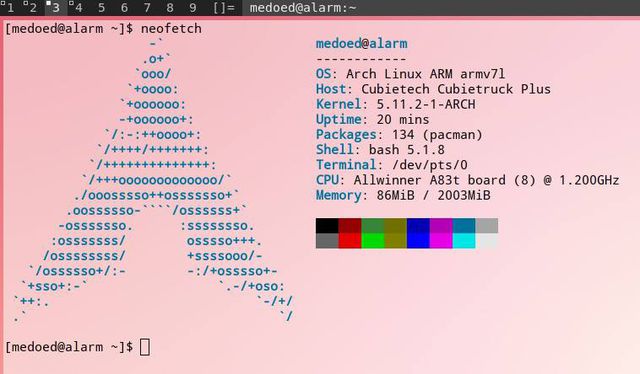Viewport: 640px width, 374px height.
Task: Click the 'OS: Arch Linux ARM armv7l' line
Action: pos(410,74)
